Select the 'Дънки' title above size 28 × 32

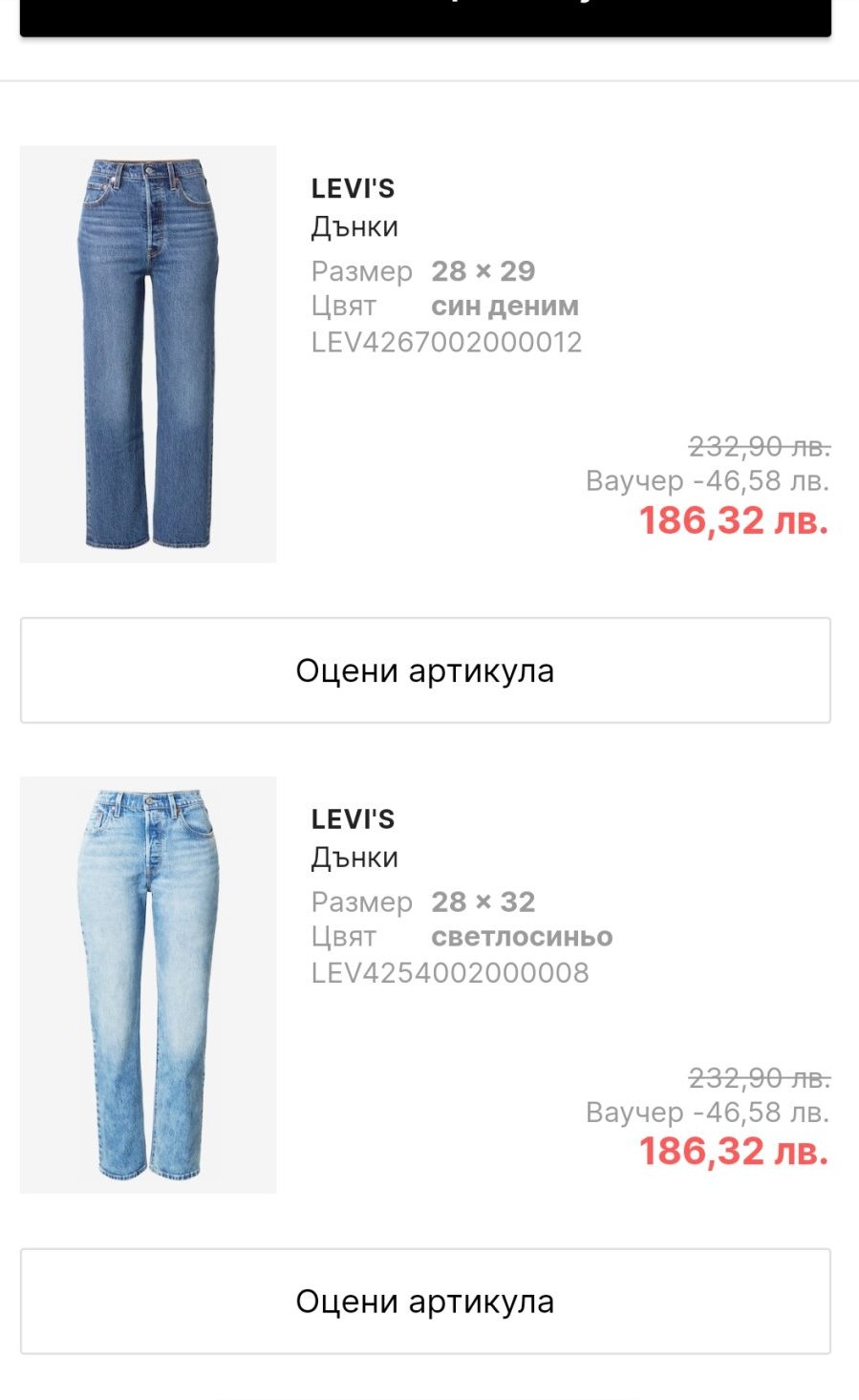[x=354, y=858]
